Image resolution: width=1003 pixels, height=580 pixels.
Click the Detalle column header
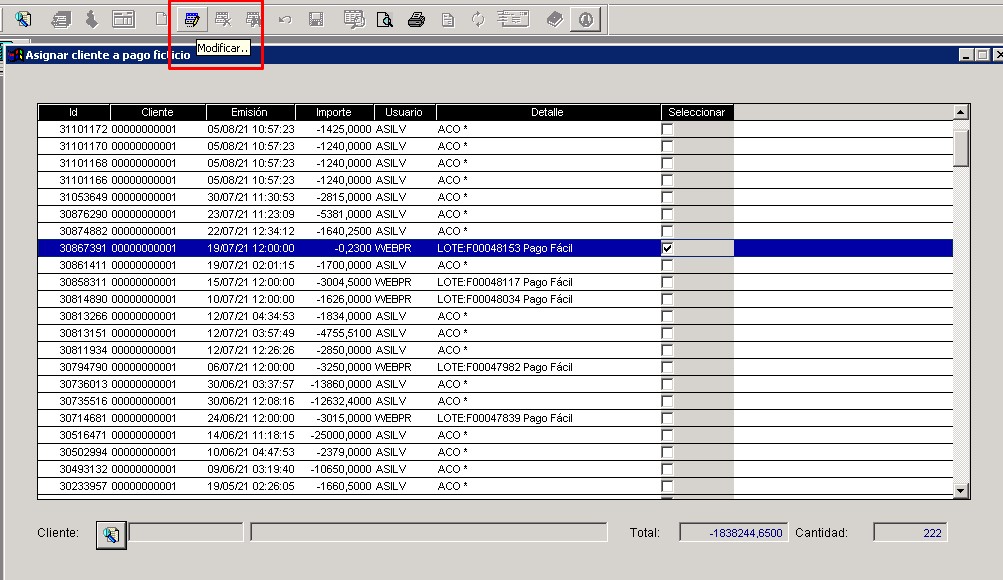pos(547,113)
